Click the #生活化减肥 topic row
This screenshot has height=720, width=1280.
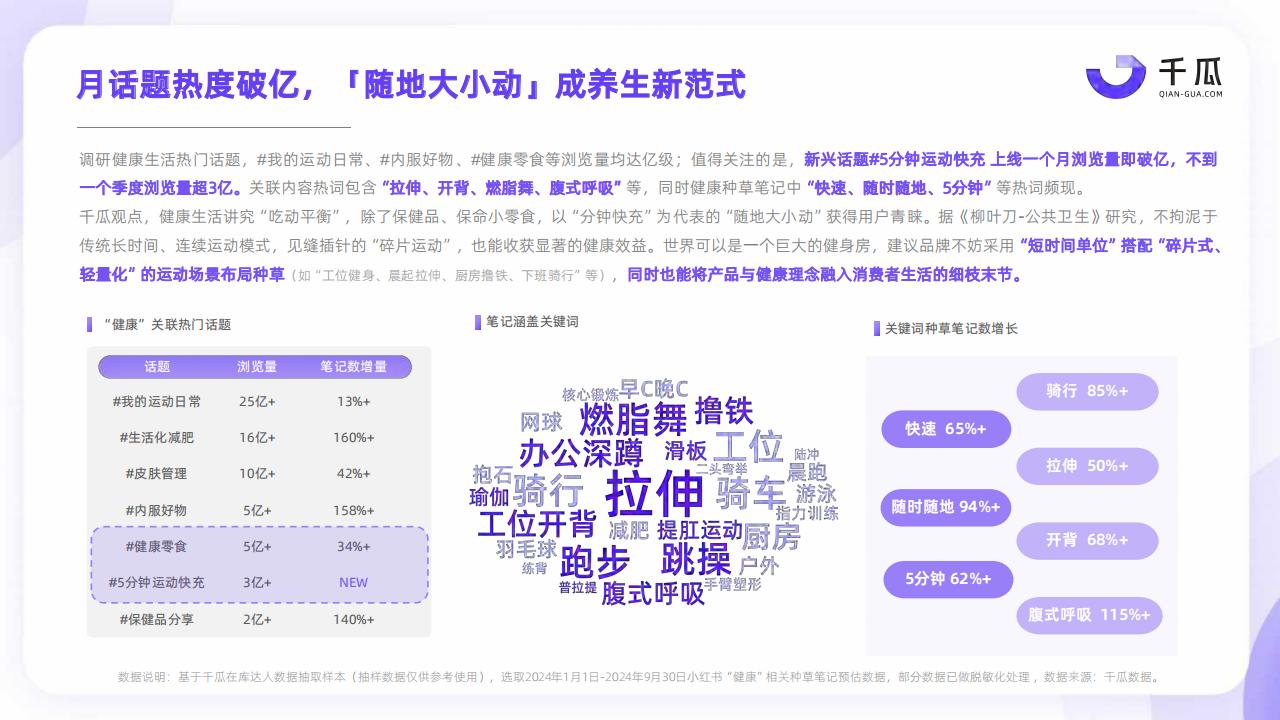(259, 438)
